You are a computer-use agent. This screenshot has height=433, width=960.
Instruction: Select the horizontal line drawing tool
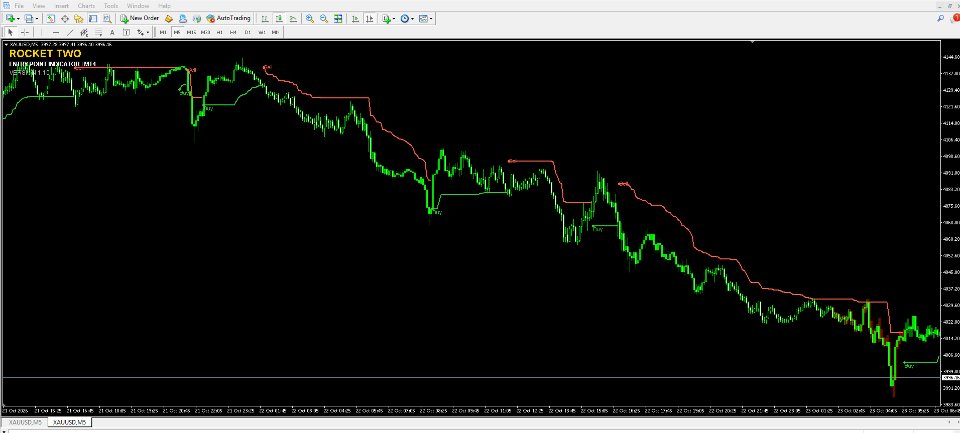(56, 32)
